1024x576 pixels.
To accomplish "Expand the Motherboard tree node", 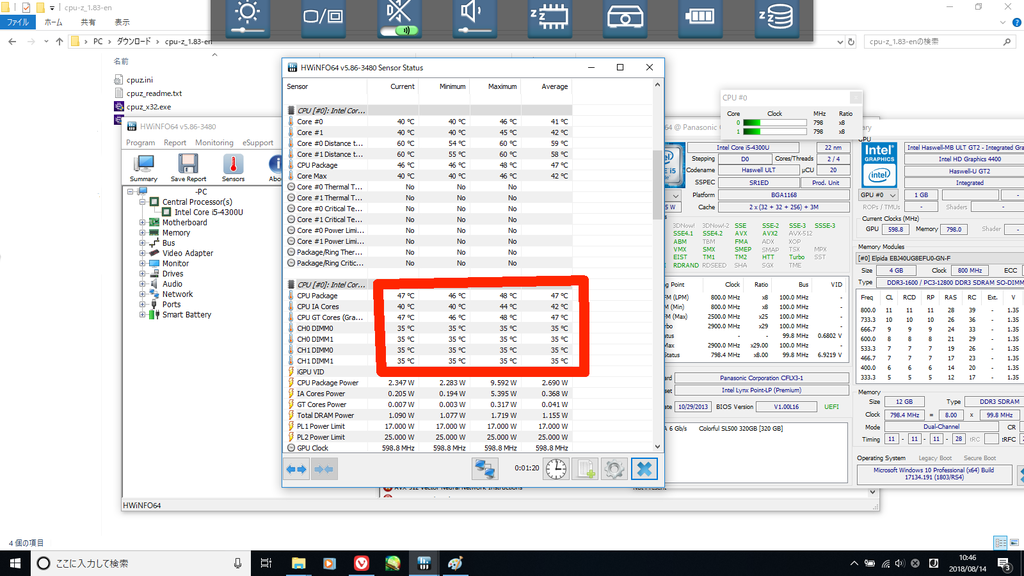I will tap(143, 223).
